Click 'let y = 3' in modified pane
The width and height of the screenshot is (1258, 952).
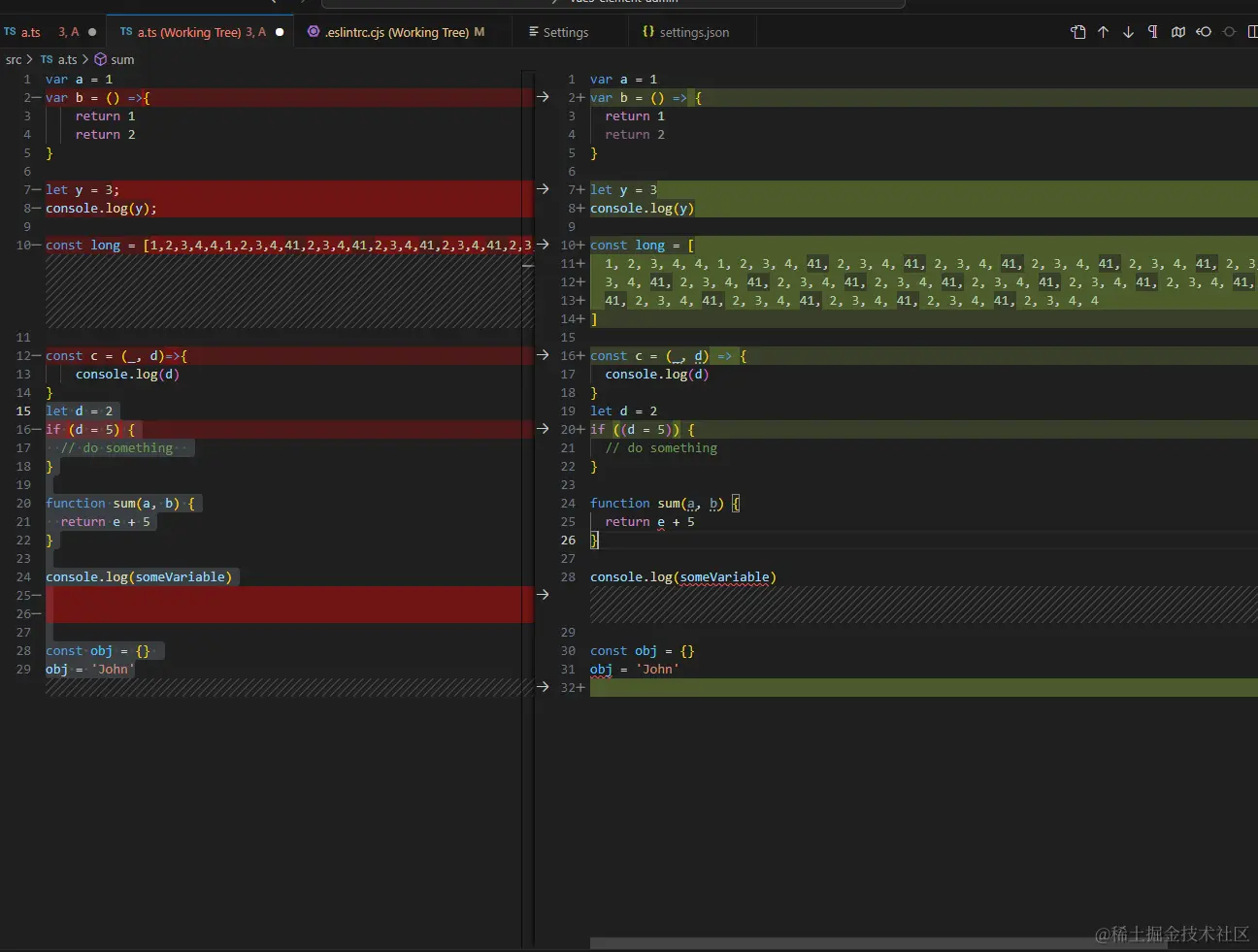pyautogui.click(x=623, y=189)
